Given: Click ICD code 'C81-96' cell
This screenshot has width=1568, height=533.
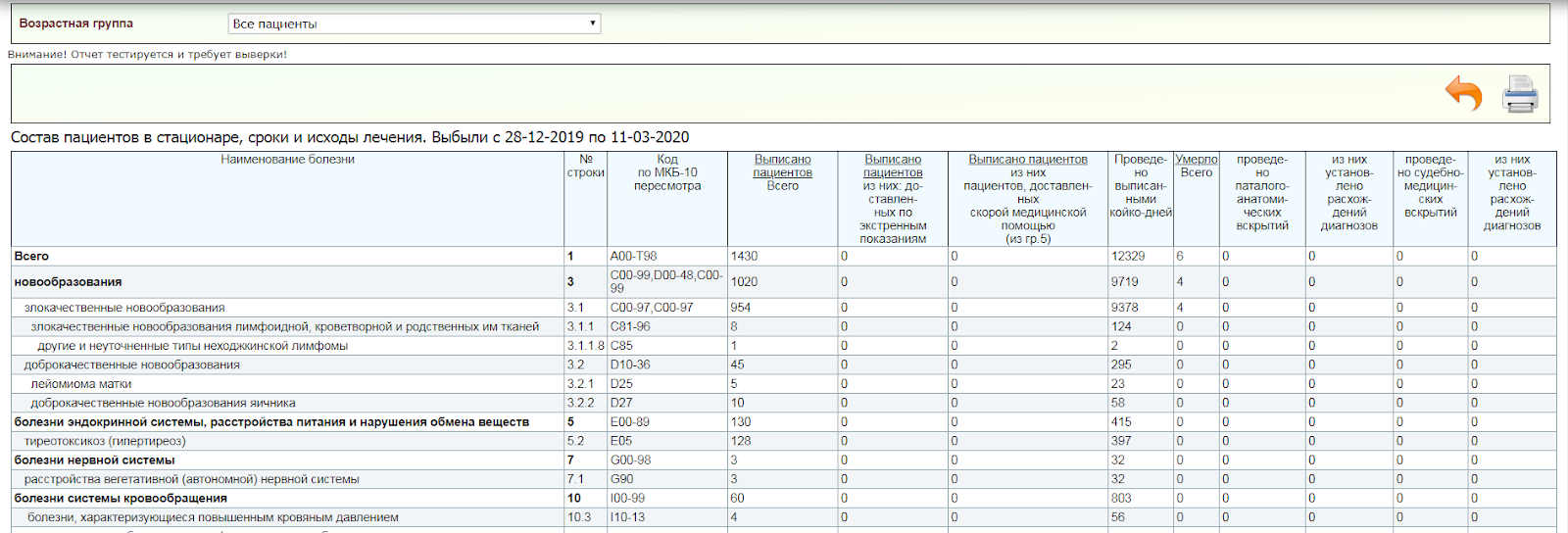Looking at the screenshot, I should 629,326.
